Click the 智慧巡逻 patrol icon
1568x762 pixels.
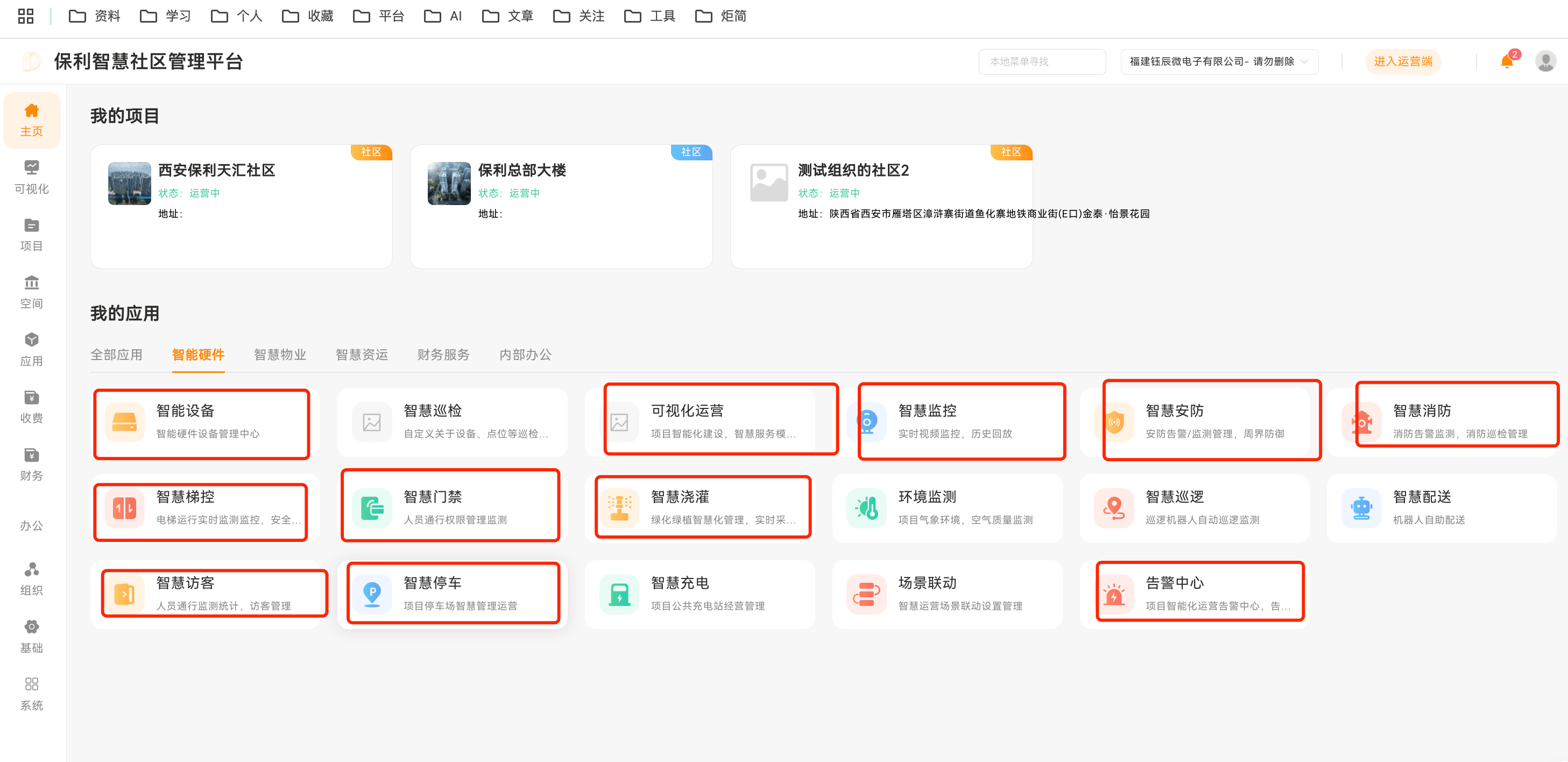1114,508
